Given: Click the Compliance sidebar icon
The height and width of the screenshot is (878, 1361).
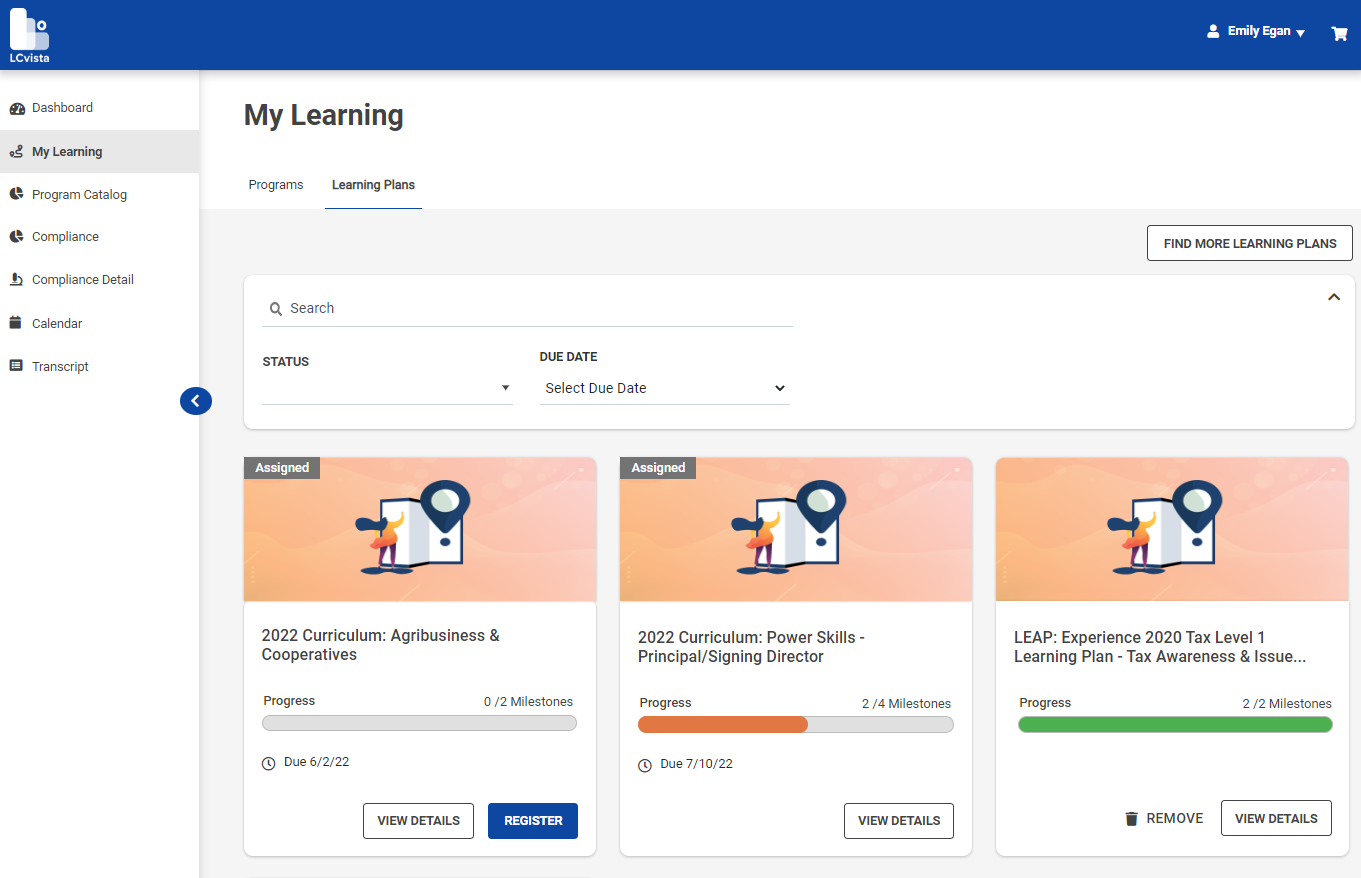Looking at the screenshot, I should point(15,236).
